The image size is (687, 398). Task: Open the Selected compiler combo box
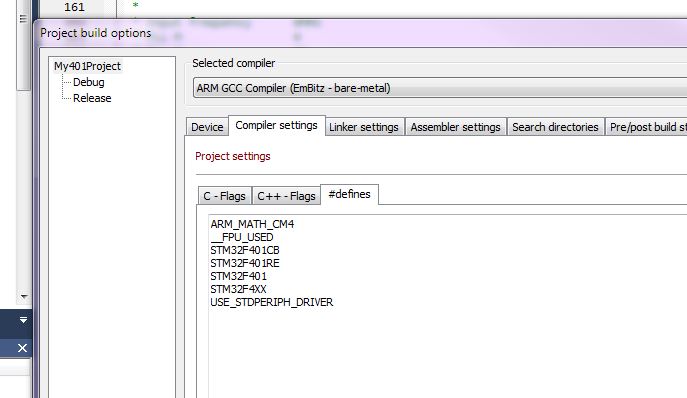pos(440,88)
